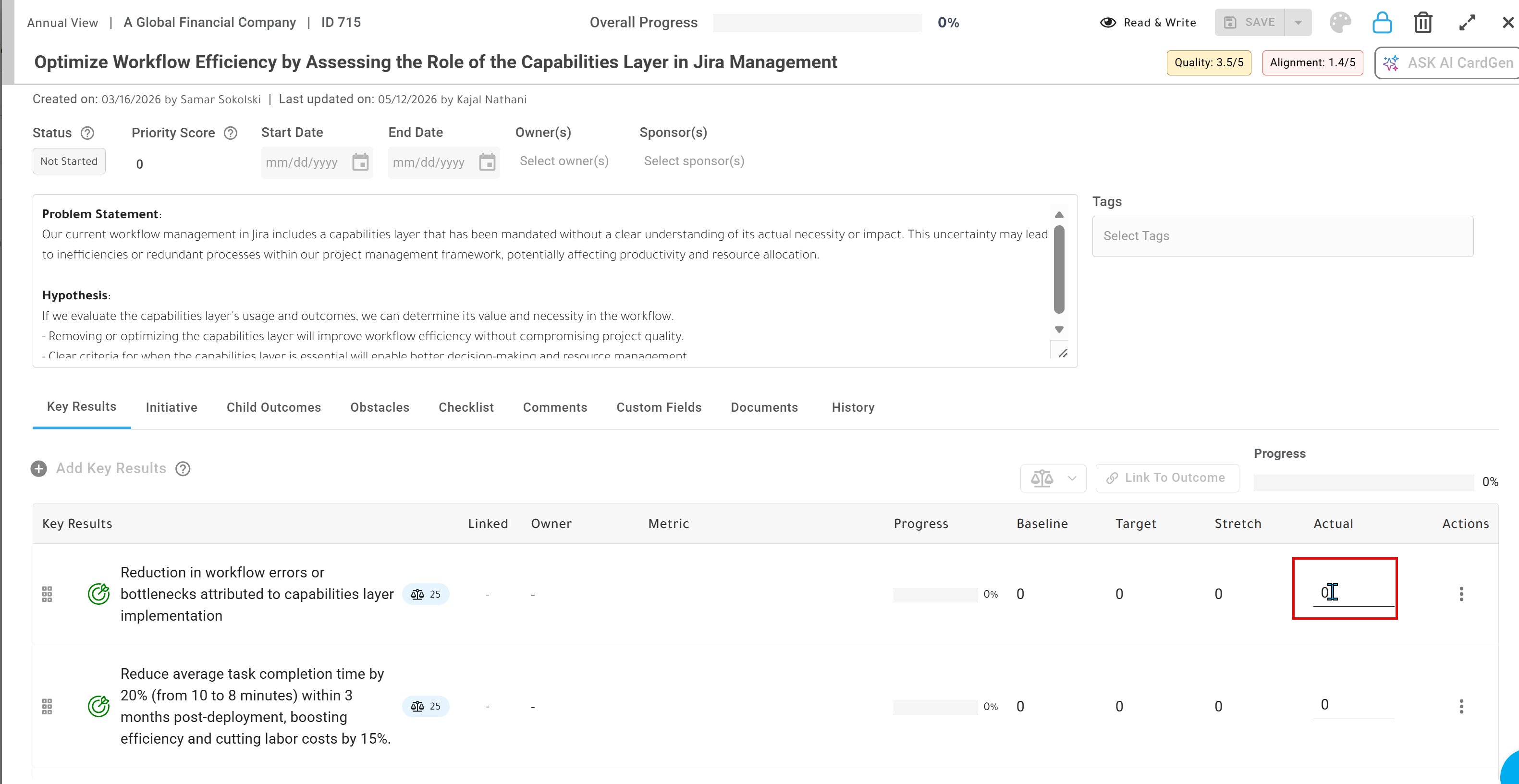Click the description box scrollbar thumb
Image resolution: width=1519 pixels, height=784 pixels.
click(1059, 270)
